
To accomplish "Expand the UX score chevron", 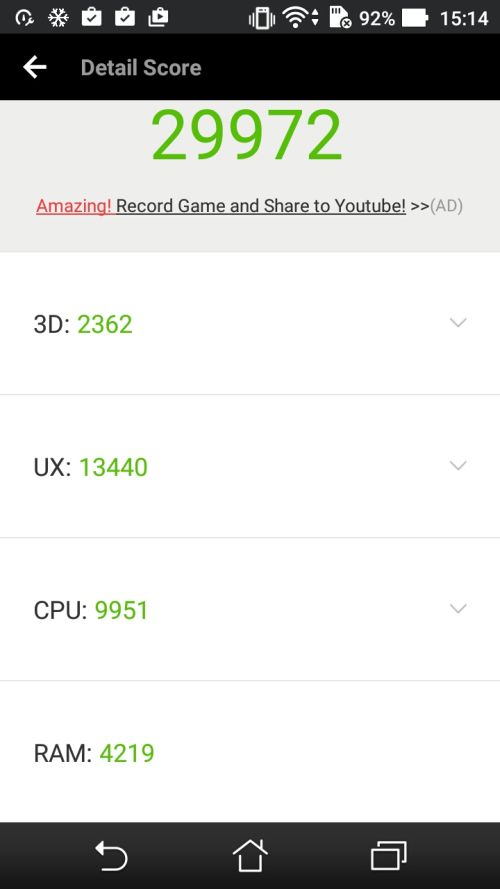I will [x=457, y=465].
